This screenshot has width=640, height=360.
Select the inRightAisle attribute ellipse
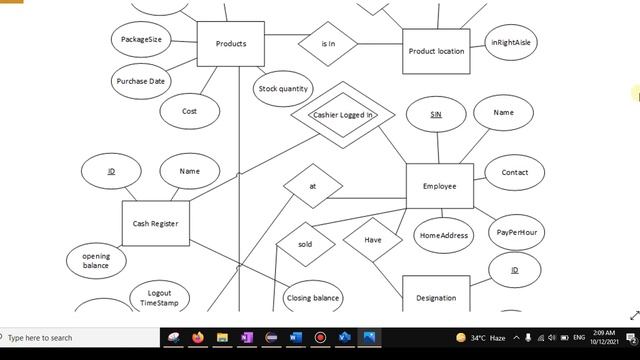(x=511, y=42)
